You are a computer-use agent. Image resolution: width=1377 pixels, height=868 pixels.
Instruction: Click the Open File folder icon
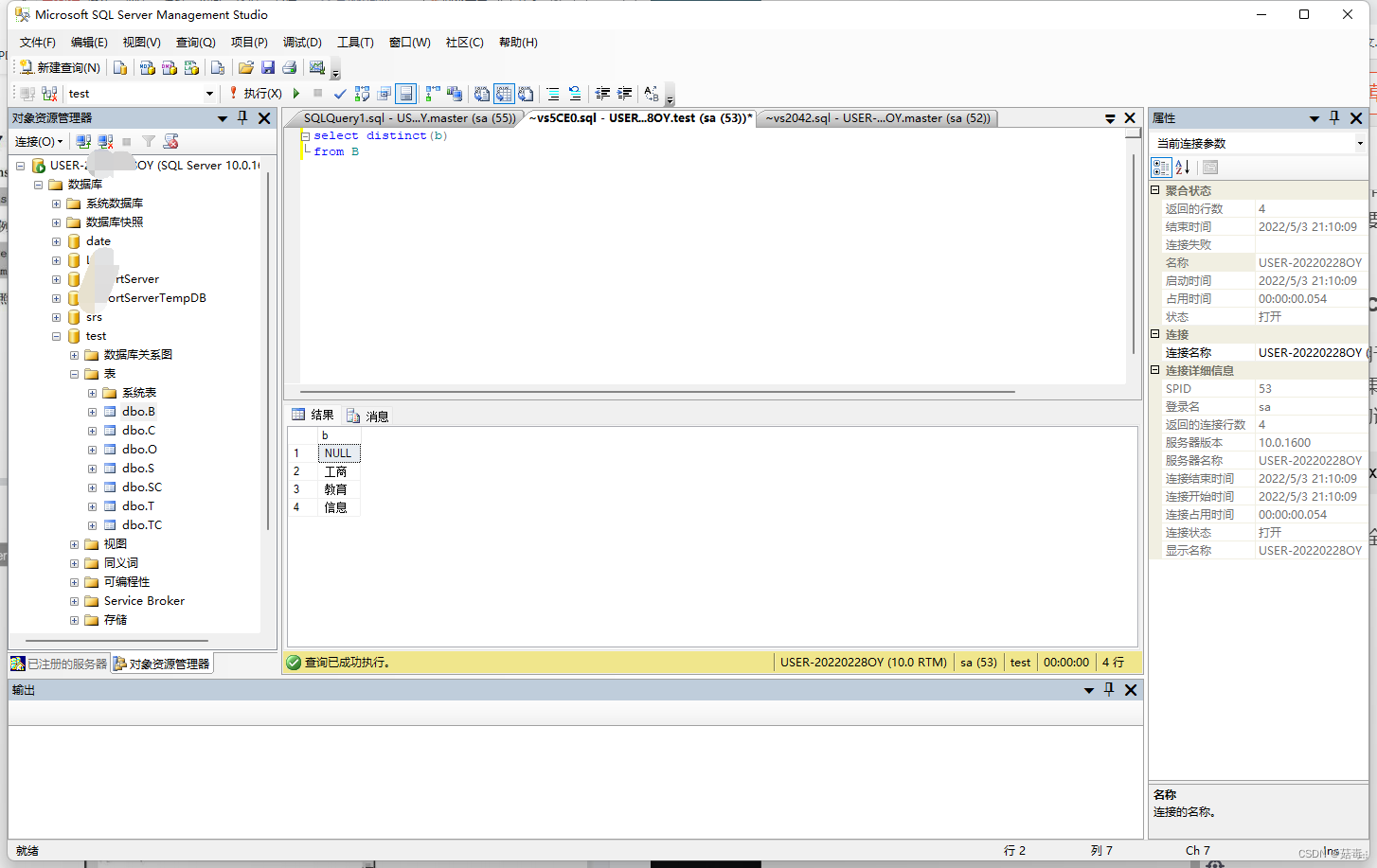pyautogui.click(x=246, y=67)
